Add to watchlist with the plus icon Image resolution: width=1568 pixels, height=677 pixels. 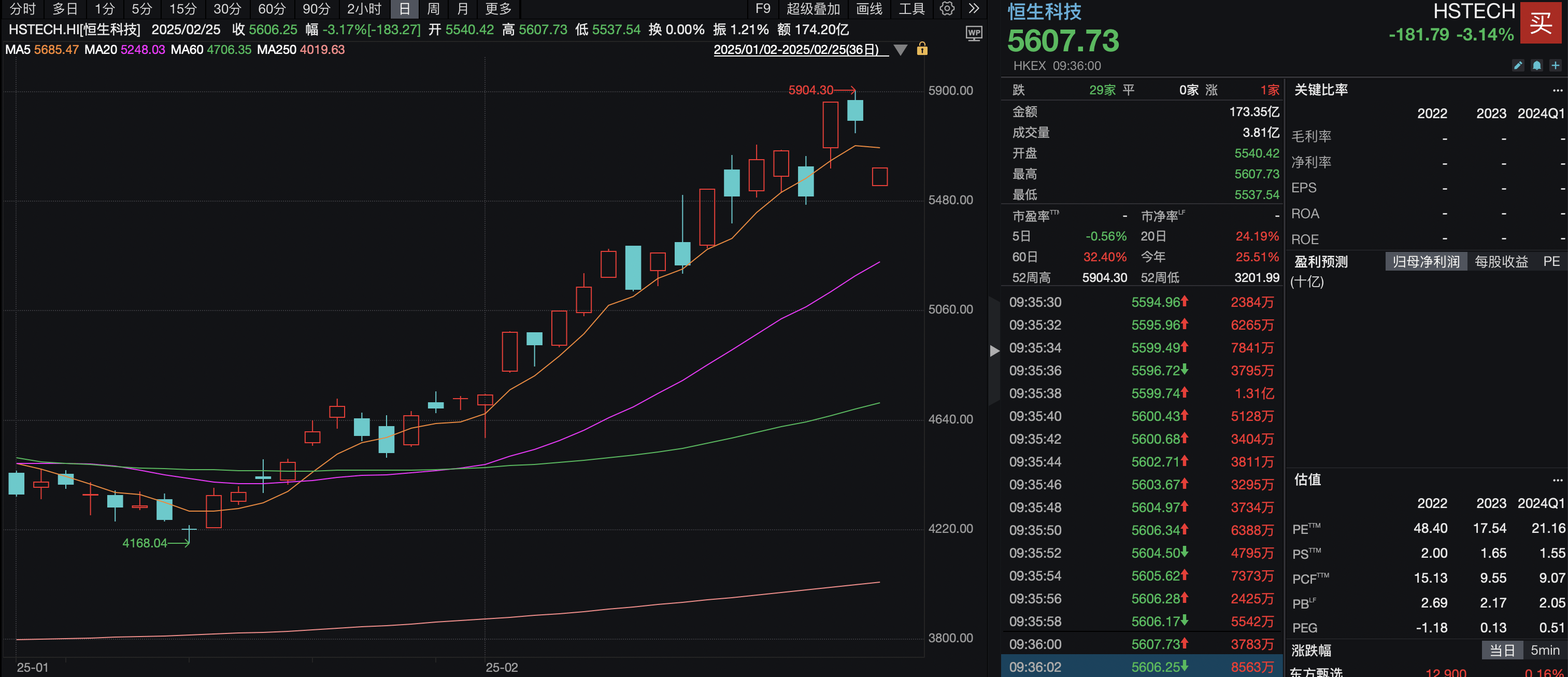click(1556, 66)
